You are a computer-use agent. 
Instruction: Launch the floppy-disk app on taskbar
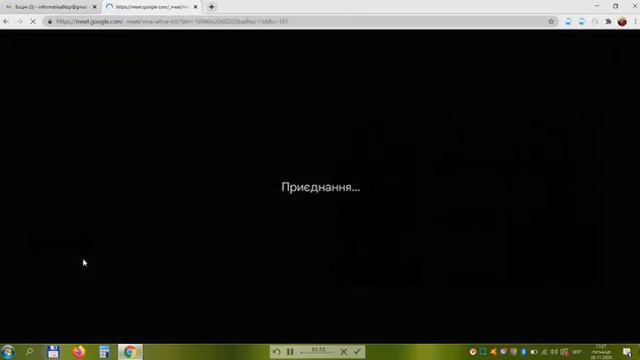coord(53,352)
